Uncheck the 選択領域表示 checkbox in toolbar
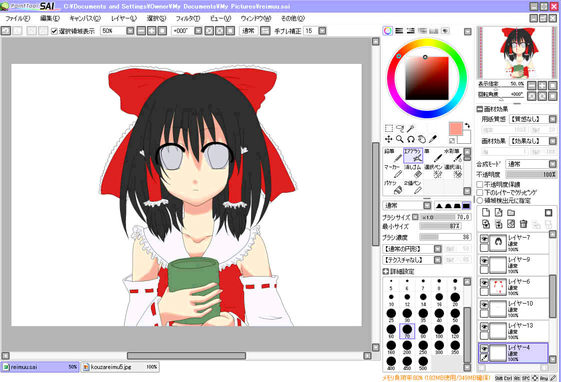This screenshot has height=382, width=561. tap(54, 31)
